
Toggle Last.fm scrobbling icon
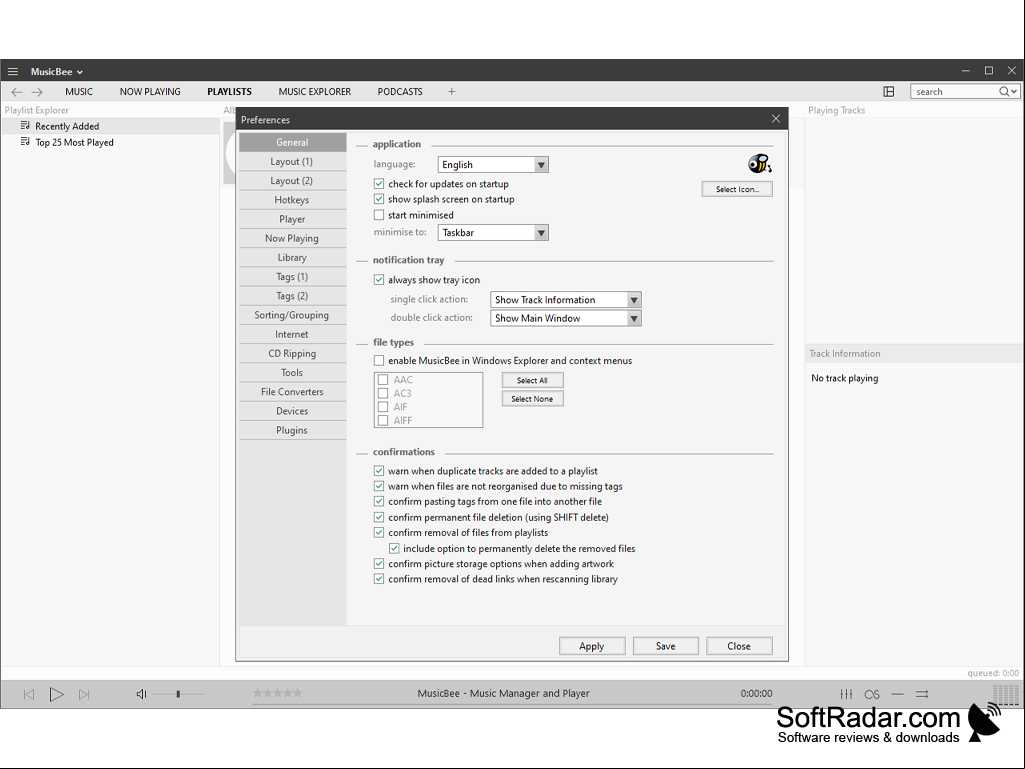coord(871,694)
